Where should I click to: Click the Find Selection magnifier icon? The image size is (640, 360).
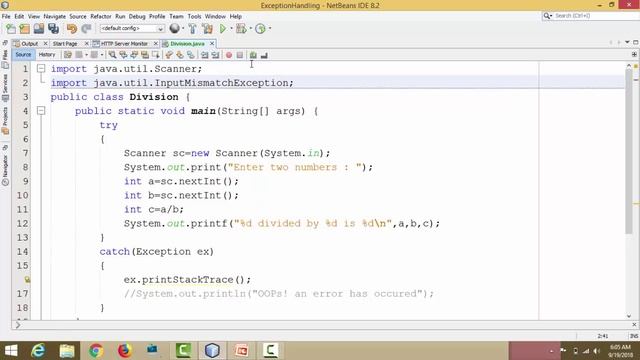[112, 55]
